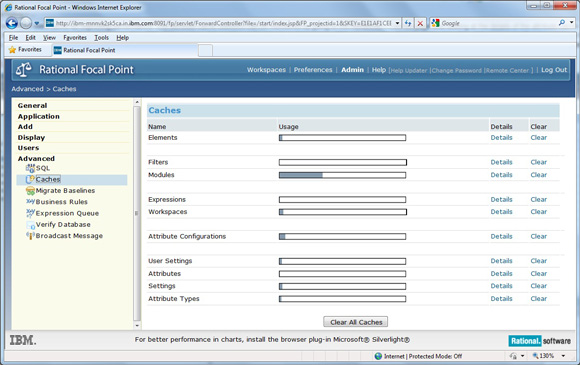
Task: Click the browser address bar URL
Action: (223, 23)
